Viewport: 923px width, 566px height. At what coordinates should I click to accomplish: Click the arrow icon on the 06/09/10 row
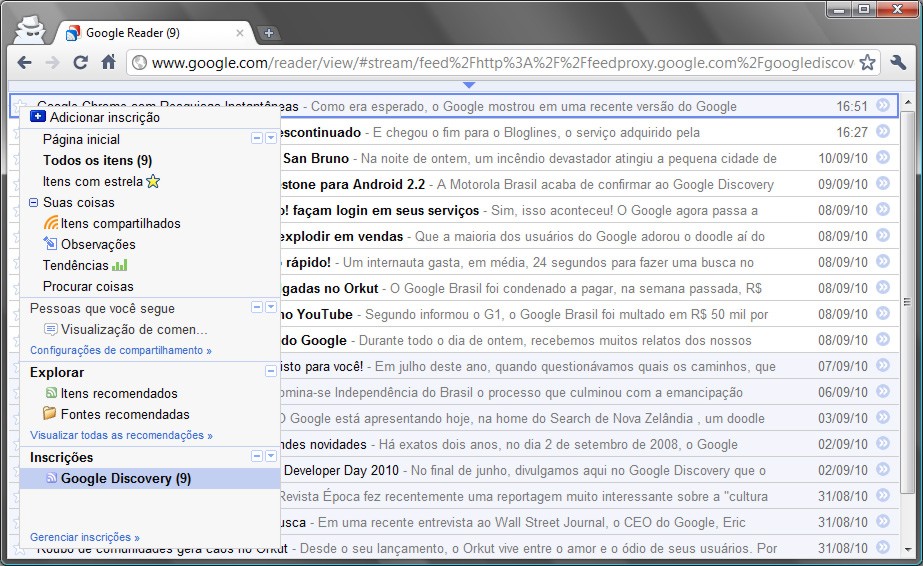(x=882, y=391)
